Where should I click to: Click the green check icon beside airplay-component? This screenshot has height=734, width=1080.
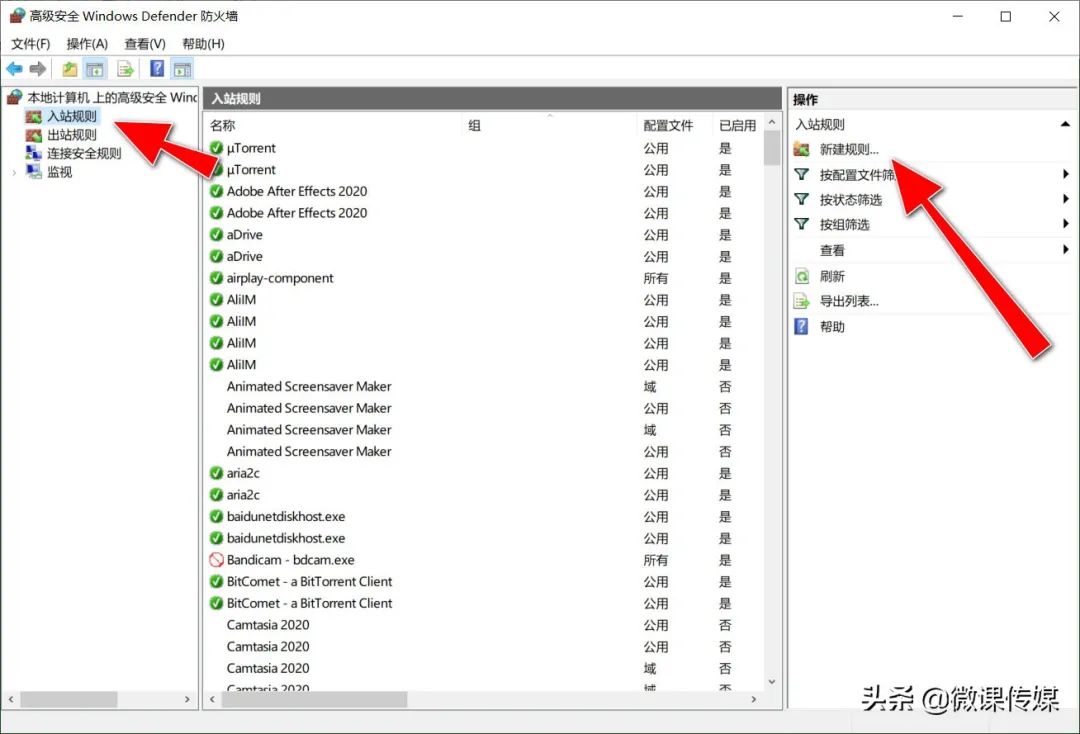(216, 278)
